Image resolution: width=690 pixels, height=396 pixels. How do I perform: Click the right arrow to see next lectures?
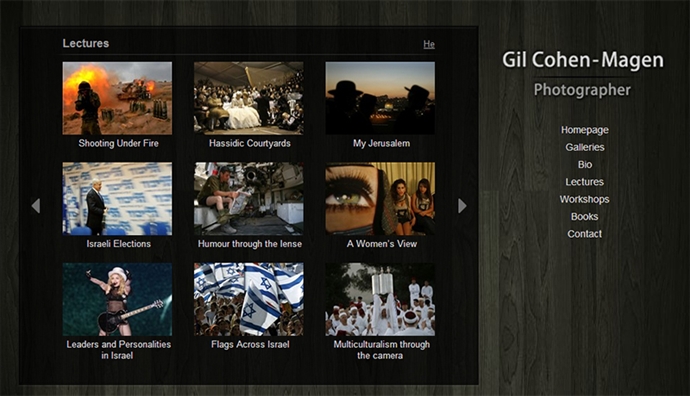point(462,205)
